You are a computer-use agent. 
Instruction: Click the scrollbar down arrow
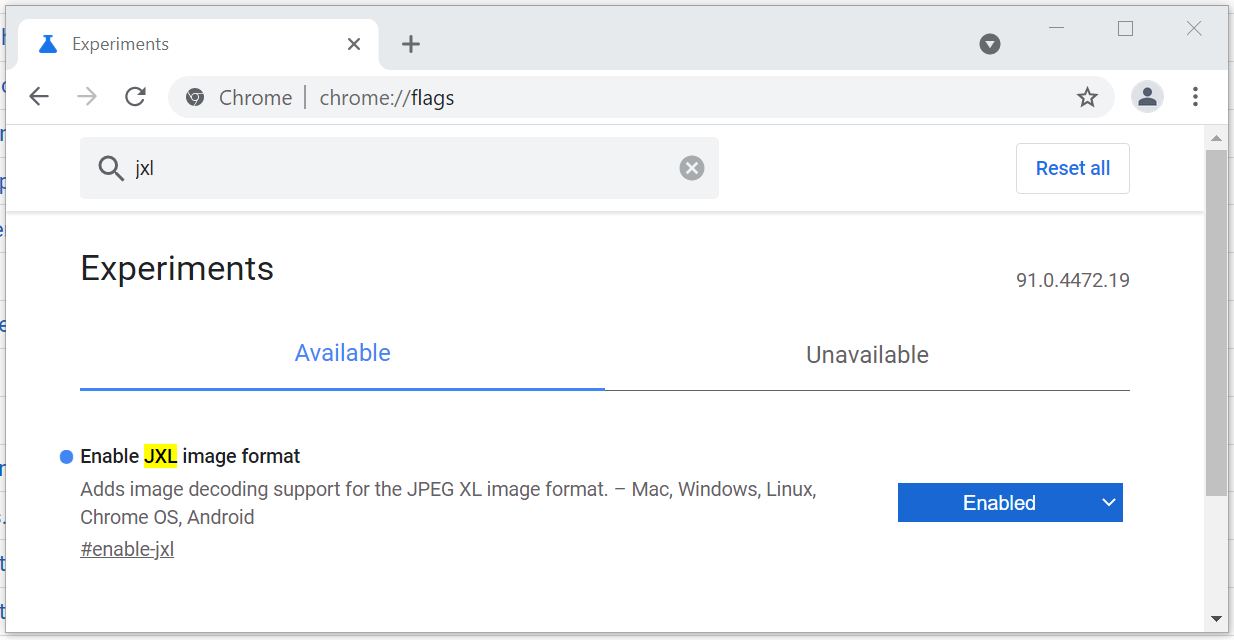1216,620
